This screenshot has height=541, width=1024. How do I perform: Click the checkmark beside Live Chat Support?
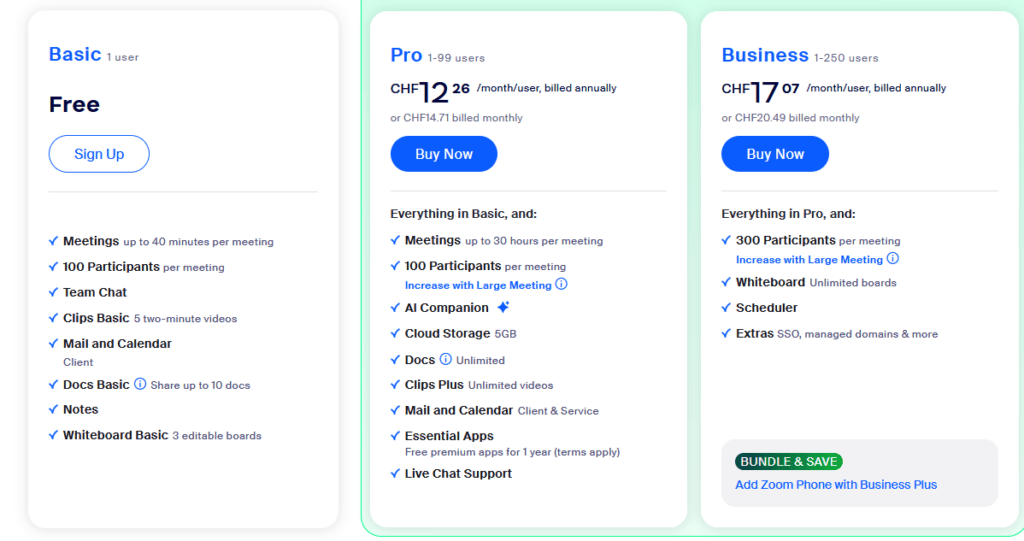tap(395, 473)
